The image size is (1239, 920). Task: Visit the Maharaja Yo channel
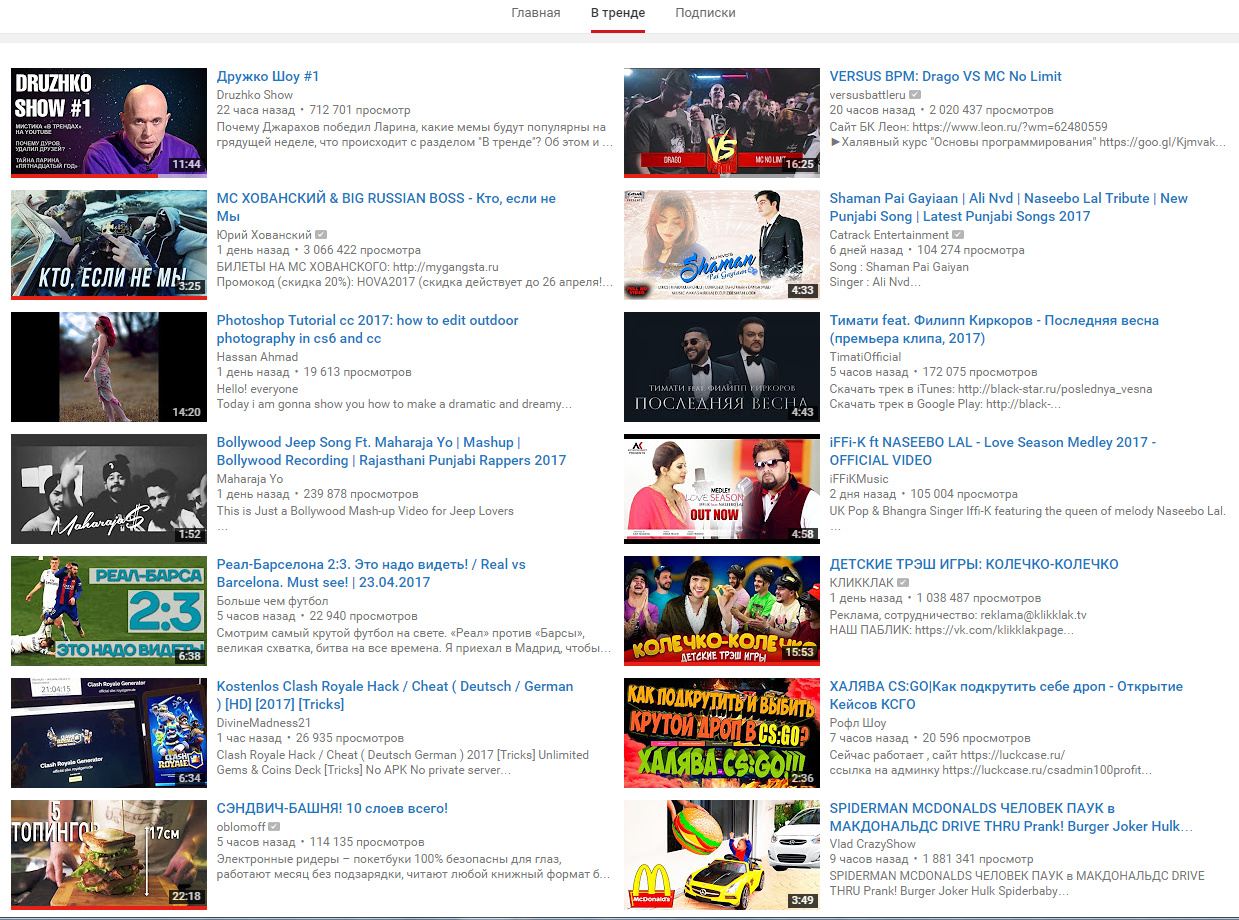(250, 478)
